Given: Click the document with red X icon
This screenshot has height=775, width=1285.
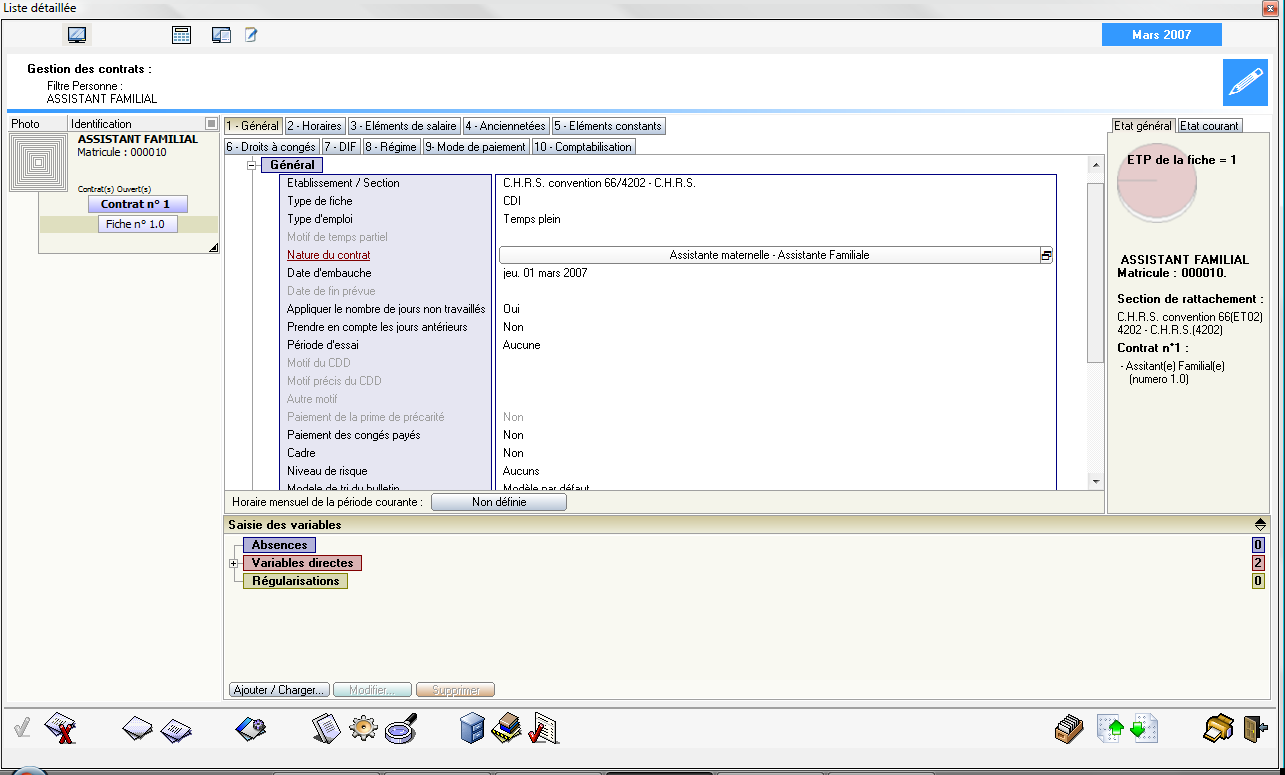Looking at the screenshot, I should (62, 728).
